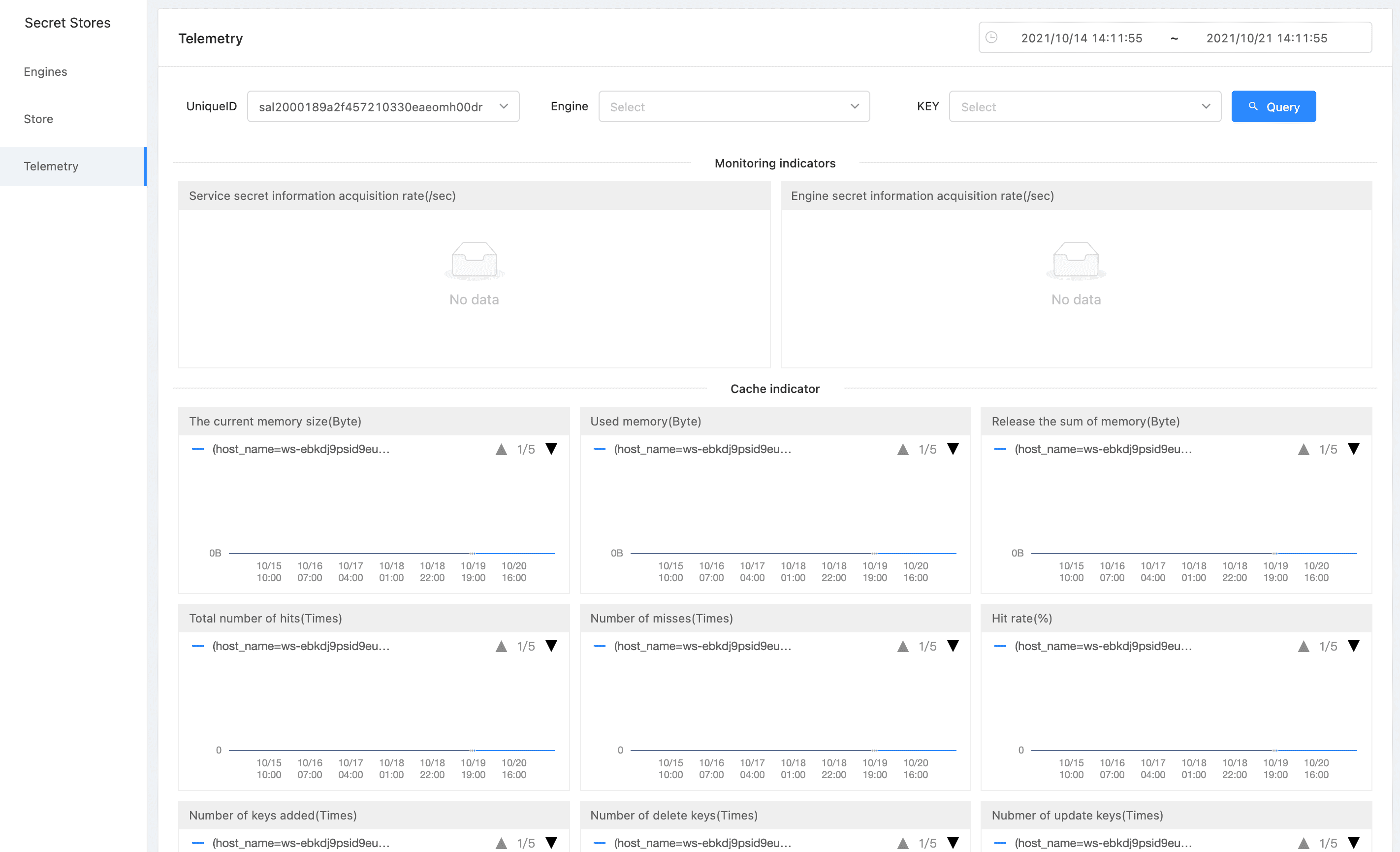Next legend page in Nubmer of update keys chart
The width and height of the screenshot is (1400, 852).
pos(1354,842)
